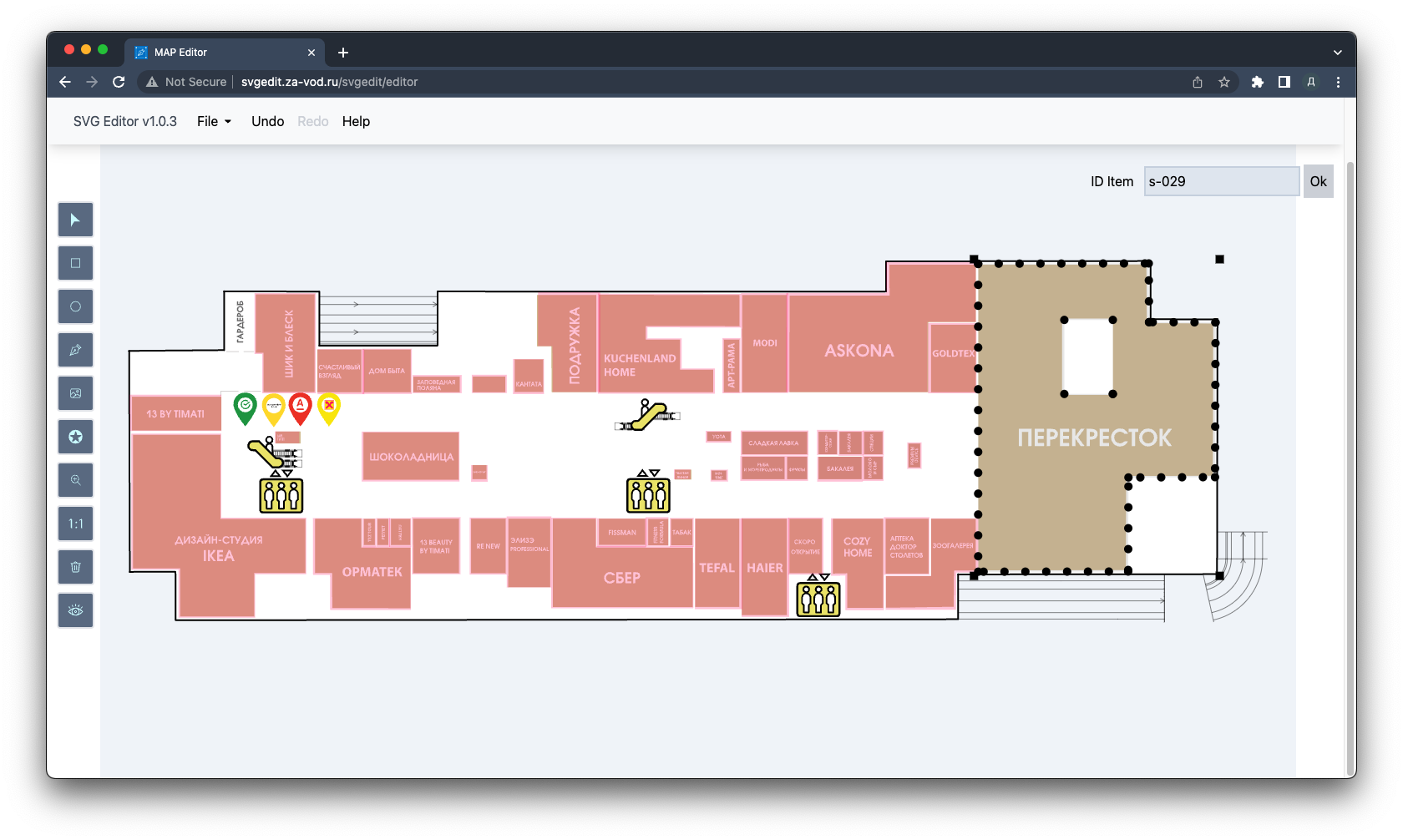Expand the tab search chevron
The image size is (1403, 840).
pyautogui.click(x=1338, y=53)
